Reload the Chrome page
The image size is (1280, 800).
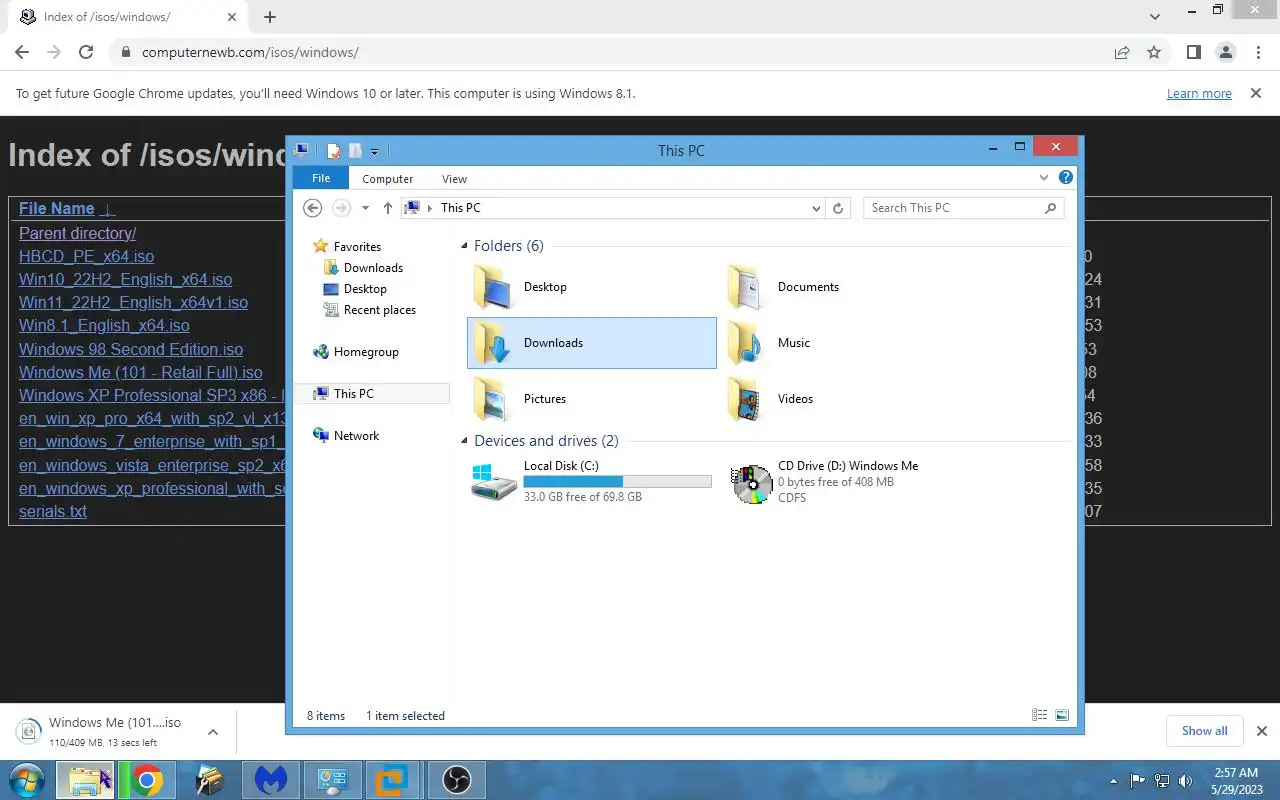(x=86, y=52)
